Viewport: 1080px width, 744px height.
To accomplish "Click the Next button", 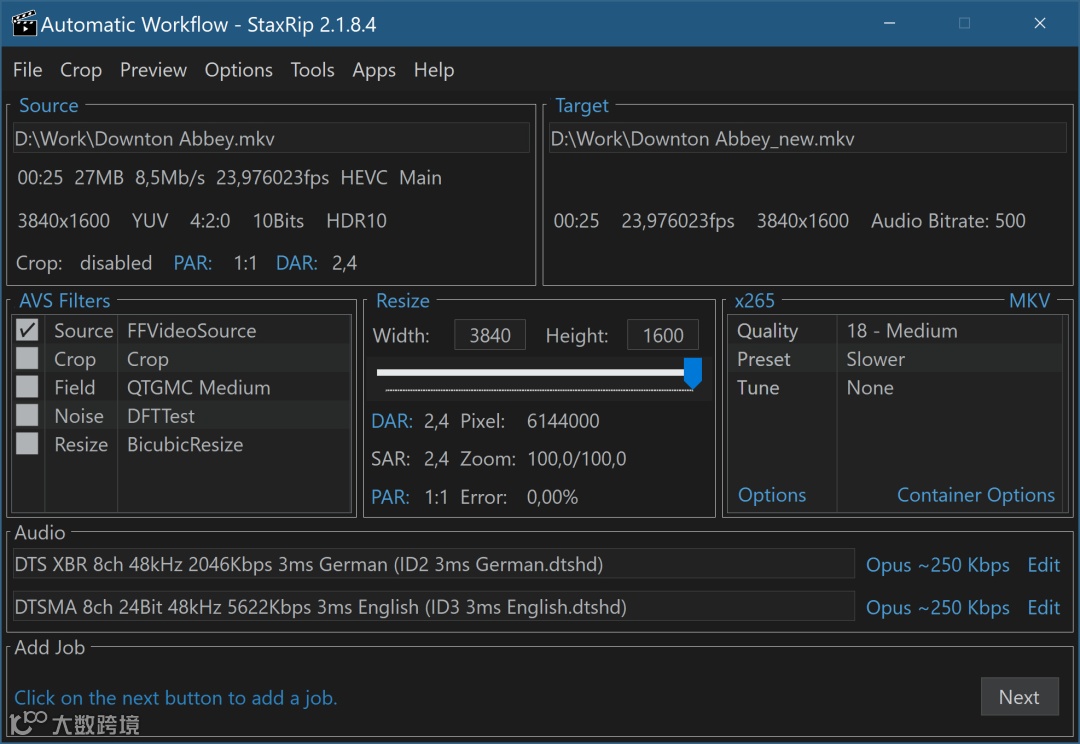I will [x=1019, y=697].
